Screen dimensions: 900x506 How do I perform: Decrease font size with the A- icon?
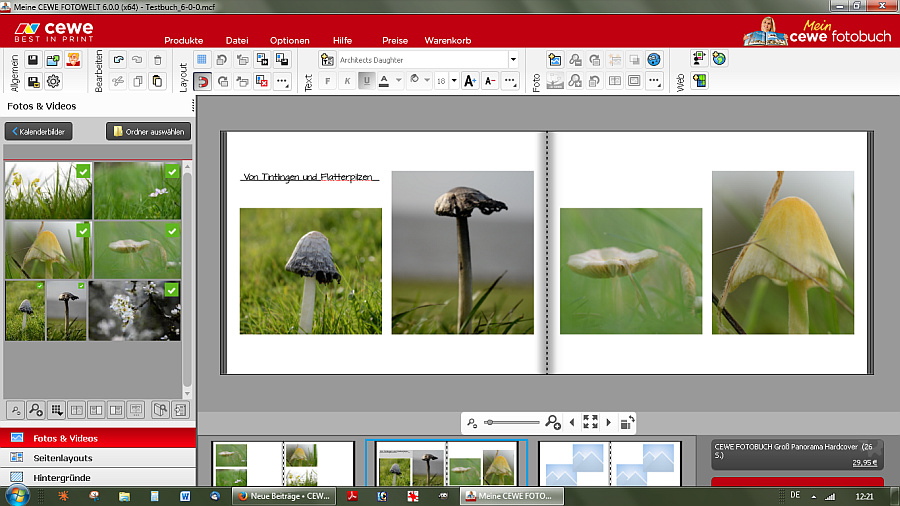[490, 81]
